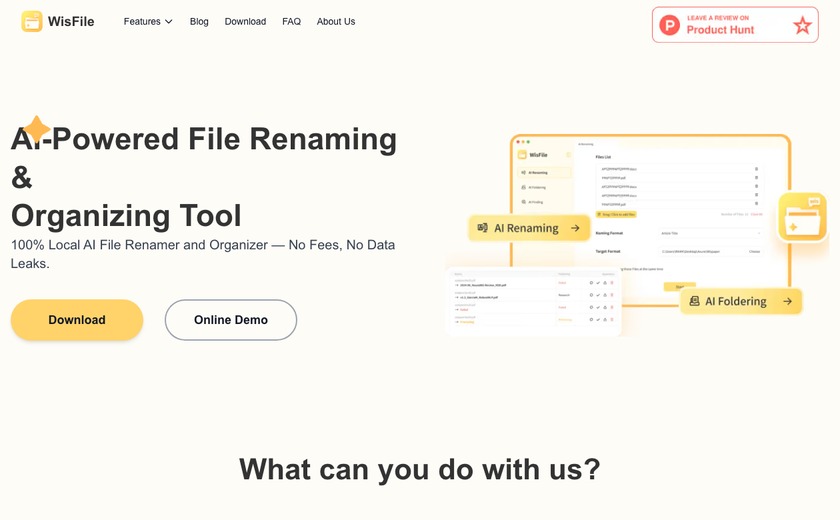Screen dimensions: 840x520
Task: Click "What can you do with us?" heading
Action: (x=419, y=470)
